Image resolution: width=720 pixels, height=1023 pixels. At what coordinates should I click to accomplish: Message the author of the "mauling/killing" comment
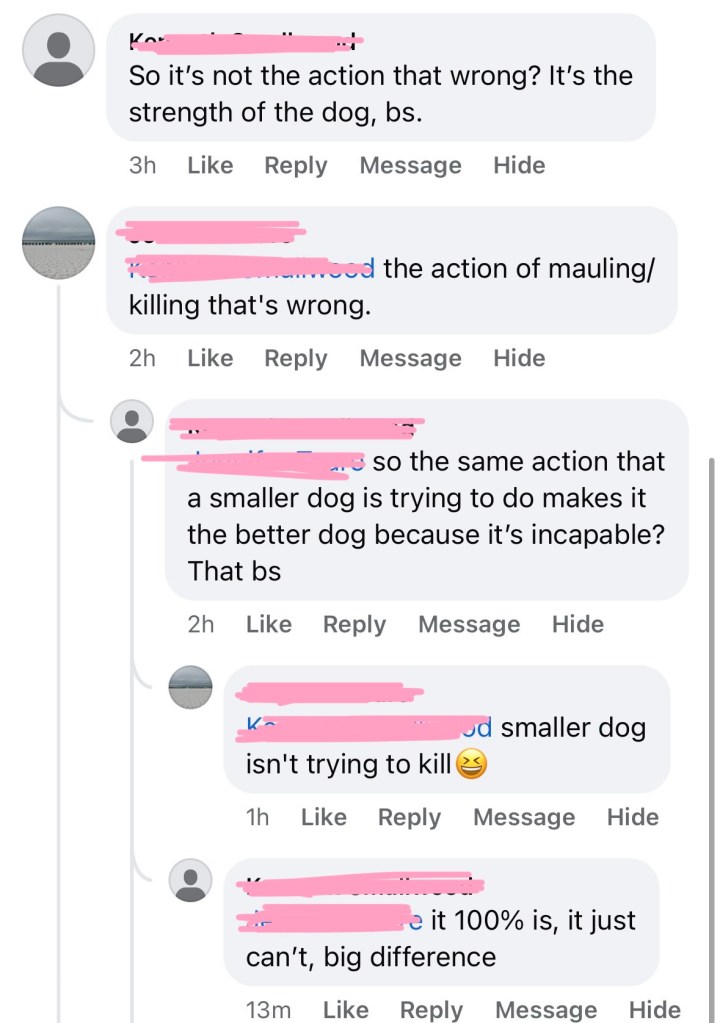click(x=410, y=358)
